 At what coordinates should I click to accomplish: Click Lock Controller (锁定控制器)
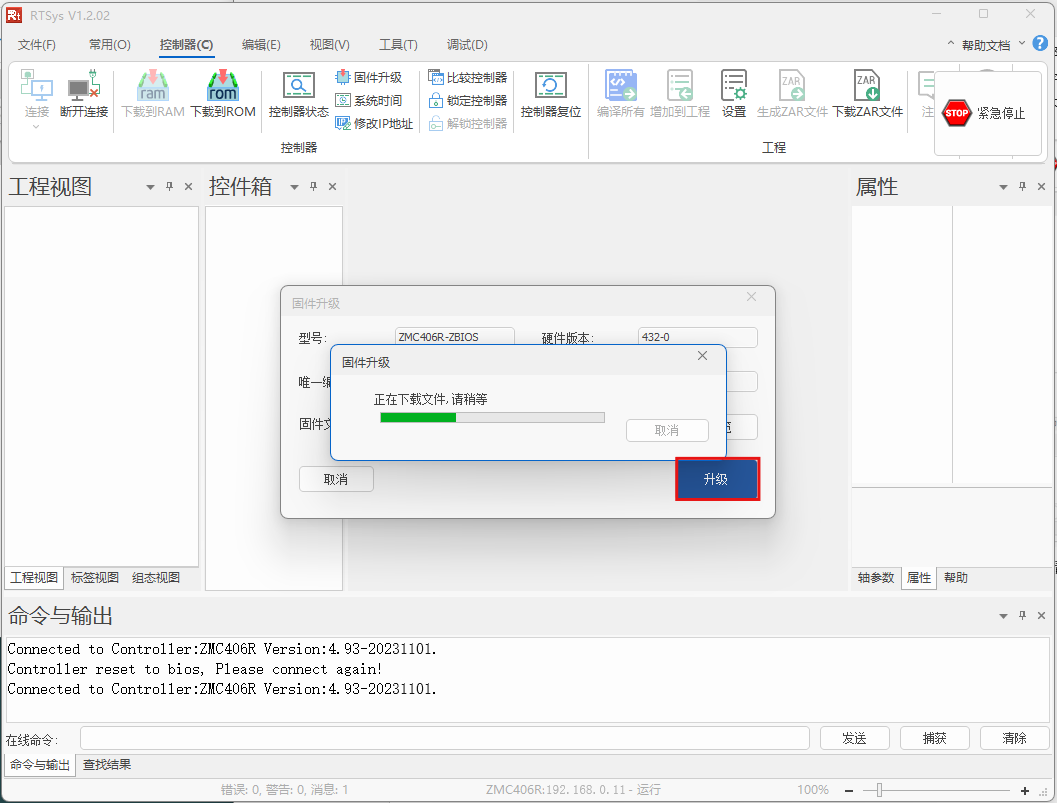467,100
